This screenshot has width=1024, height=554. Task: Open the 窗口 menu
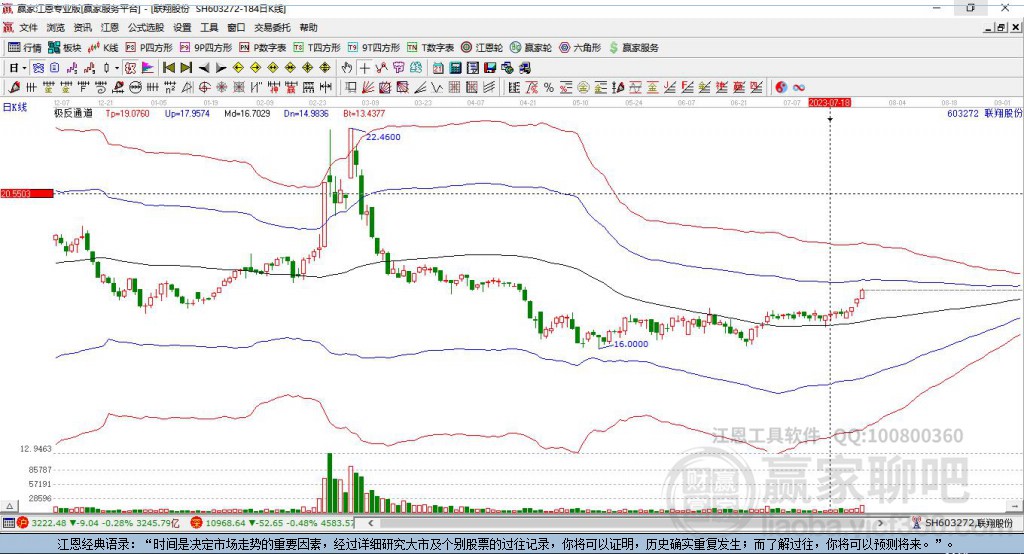tap(236, 27)
